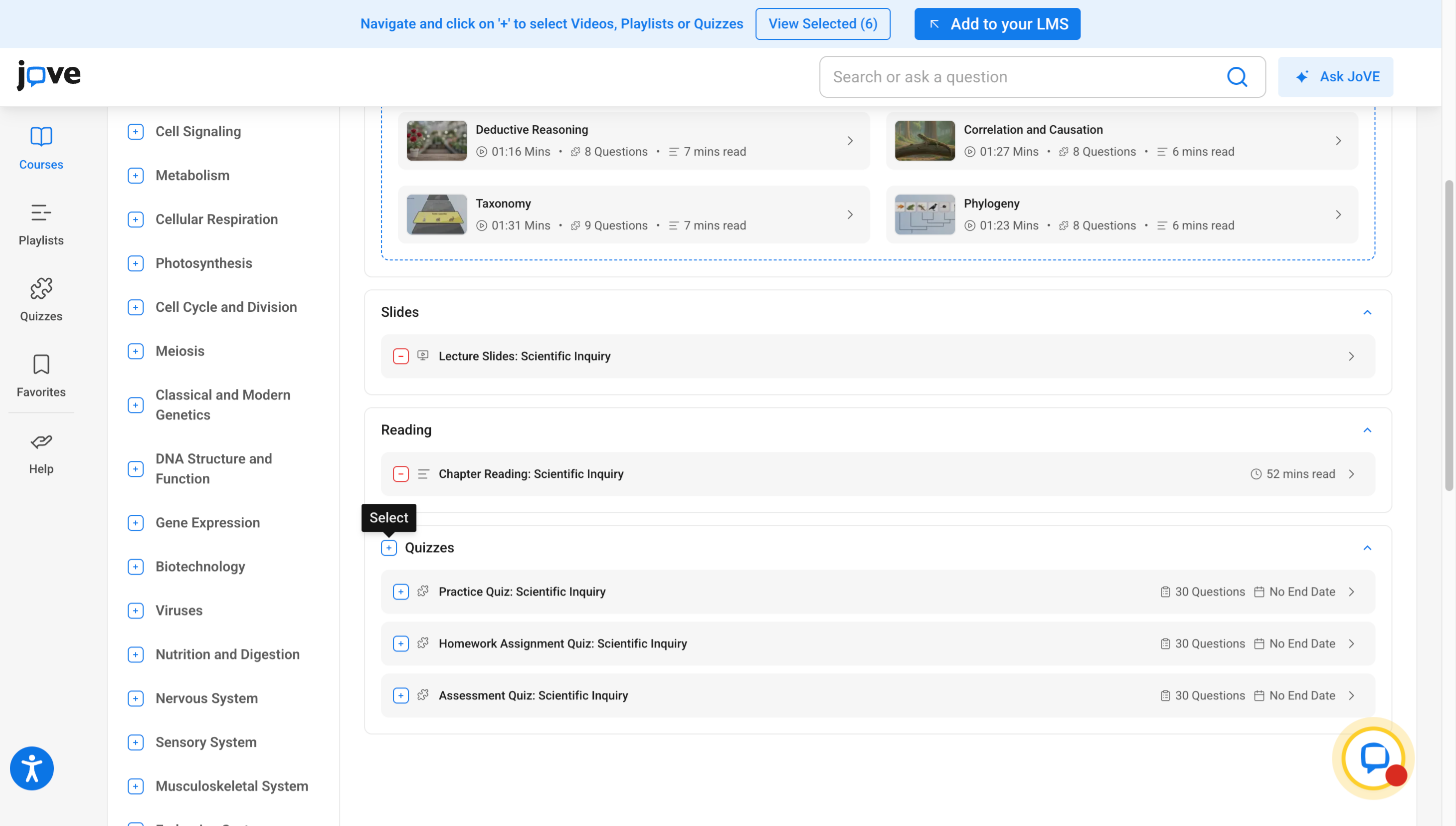The width and height of the screenshot is (1456, 826).
Task: Open Homework Assignment Quiz row chevron
Action: tap(1352, 643)
